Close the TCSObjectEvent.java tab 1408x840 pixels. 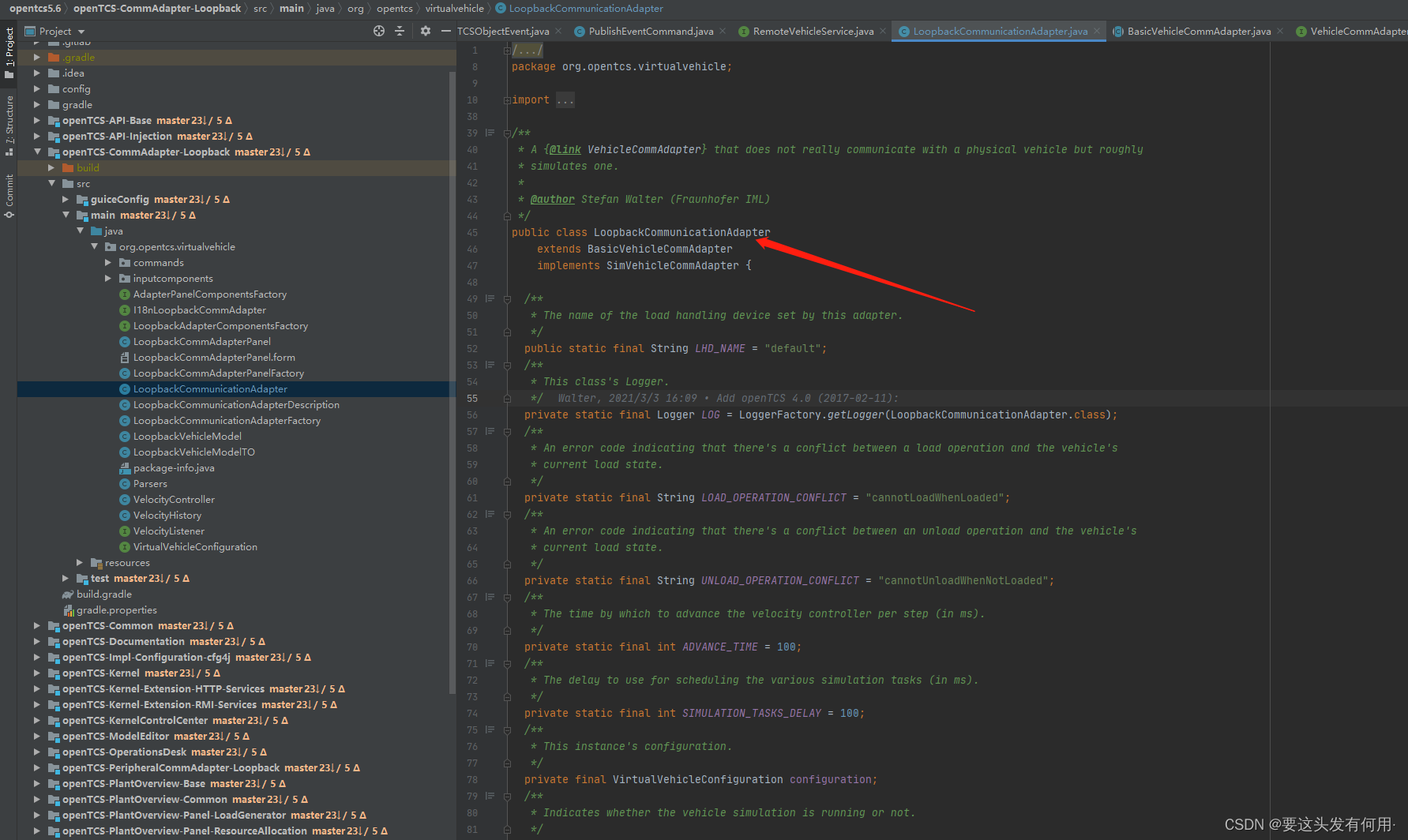pyautogui.click(x=558, y=32)
